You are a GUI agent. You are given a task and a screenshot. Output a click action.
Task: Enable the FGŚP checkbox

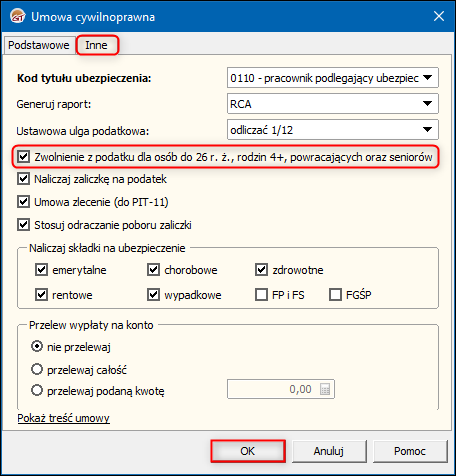click(x=335, y=295)
